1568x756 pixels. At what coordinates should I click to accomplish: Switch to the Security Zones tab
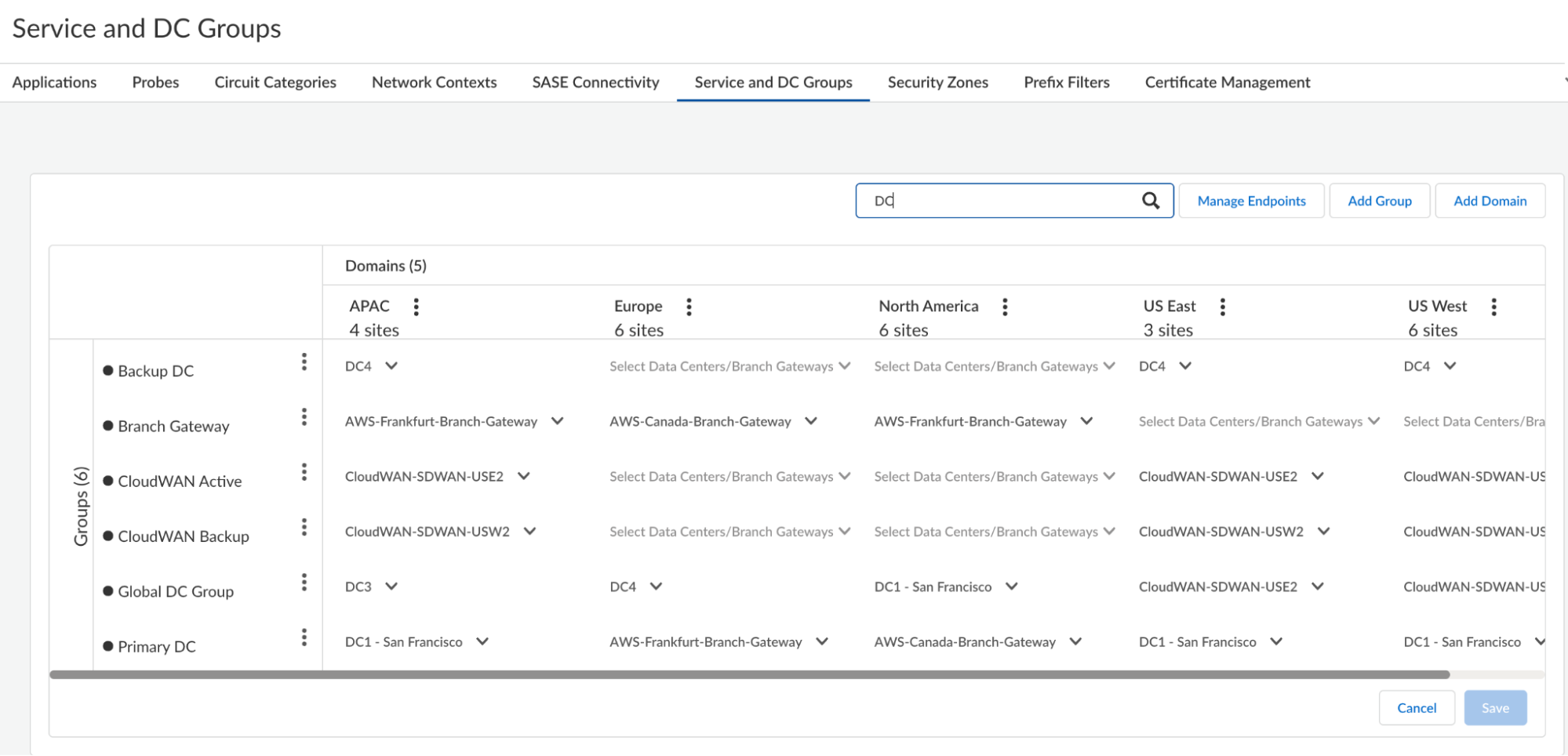(937, 82)
